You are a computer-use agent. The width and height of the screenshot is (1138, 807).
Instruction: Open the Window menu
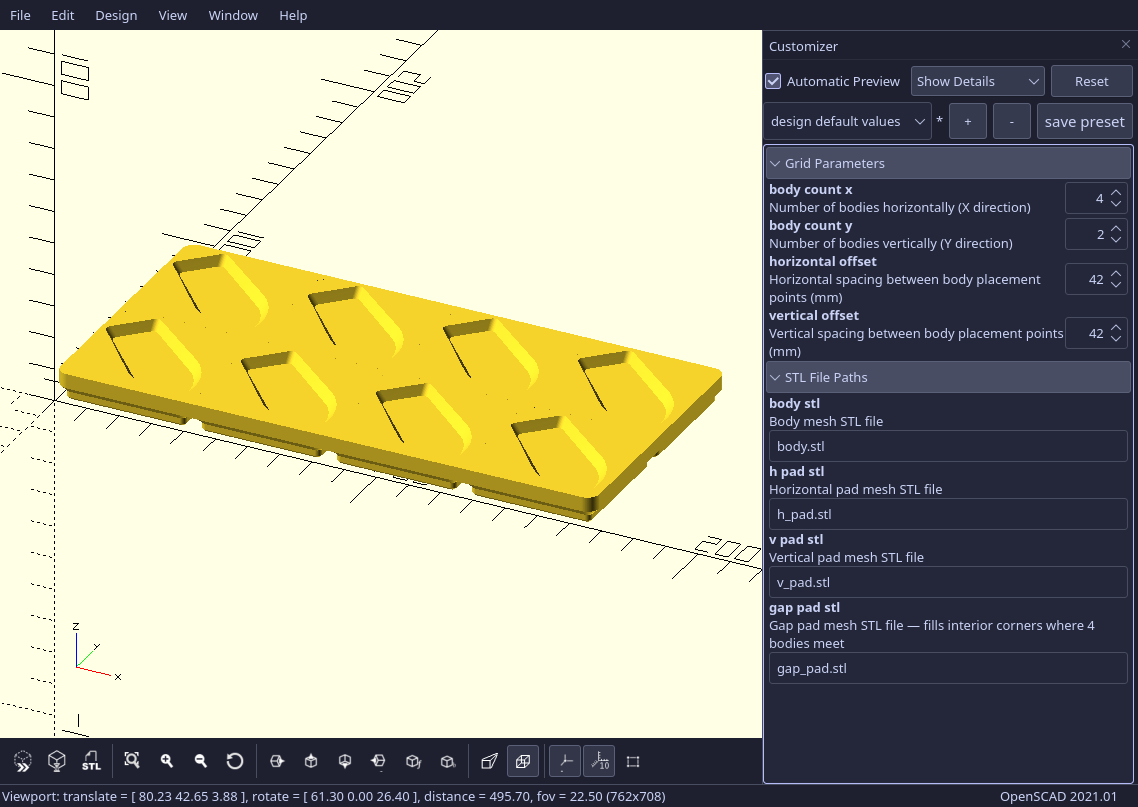233,15
